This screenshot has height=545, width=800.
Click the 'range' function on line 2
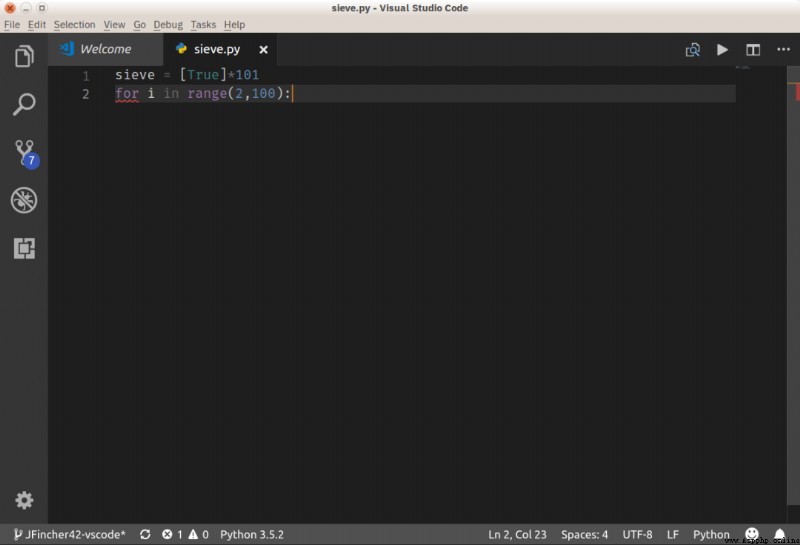point(207,93)
